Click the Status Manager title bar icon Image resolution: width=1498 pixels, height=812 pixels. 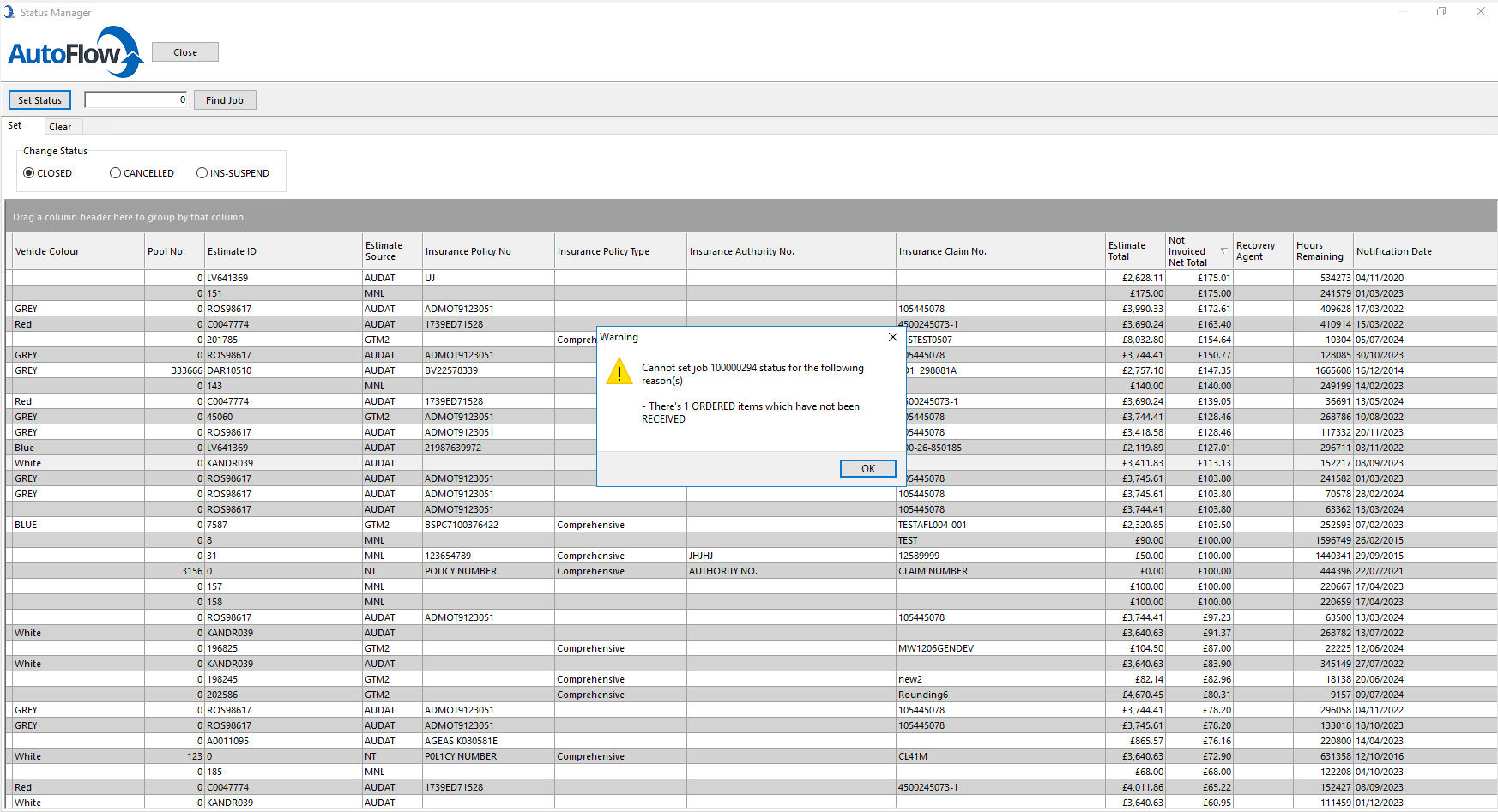tap(9, 12)
